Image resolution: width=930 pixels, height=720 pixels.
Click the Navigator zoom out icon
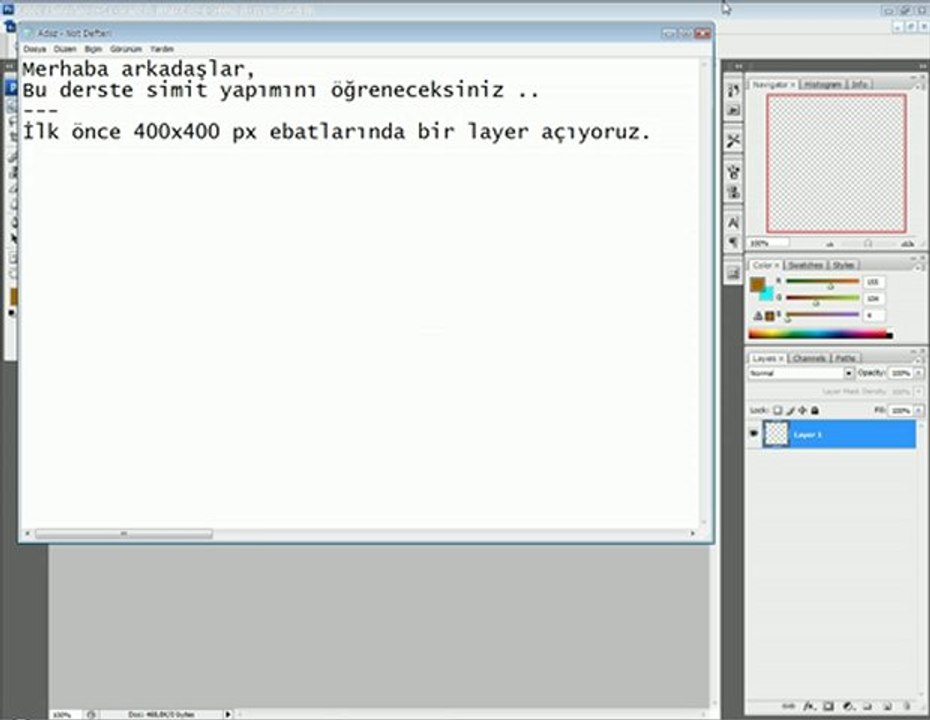tap(830, 243)
